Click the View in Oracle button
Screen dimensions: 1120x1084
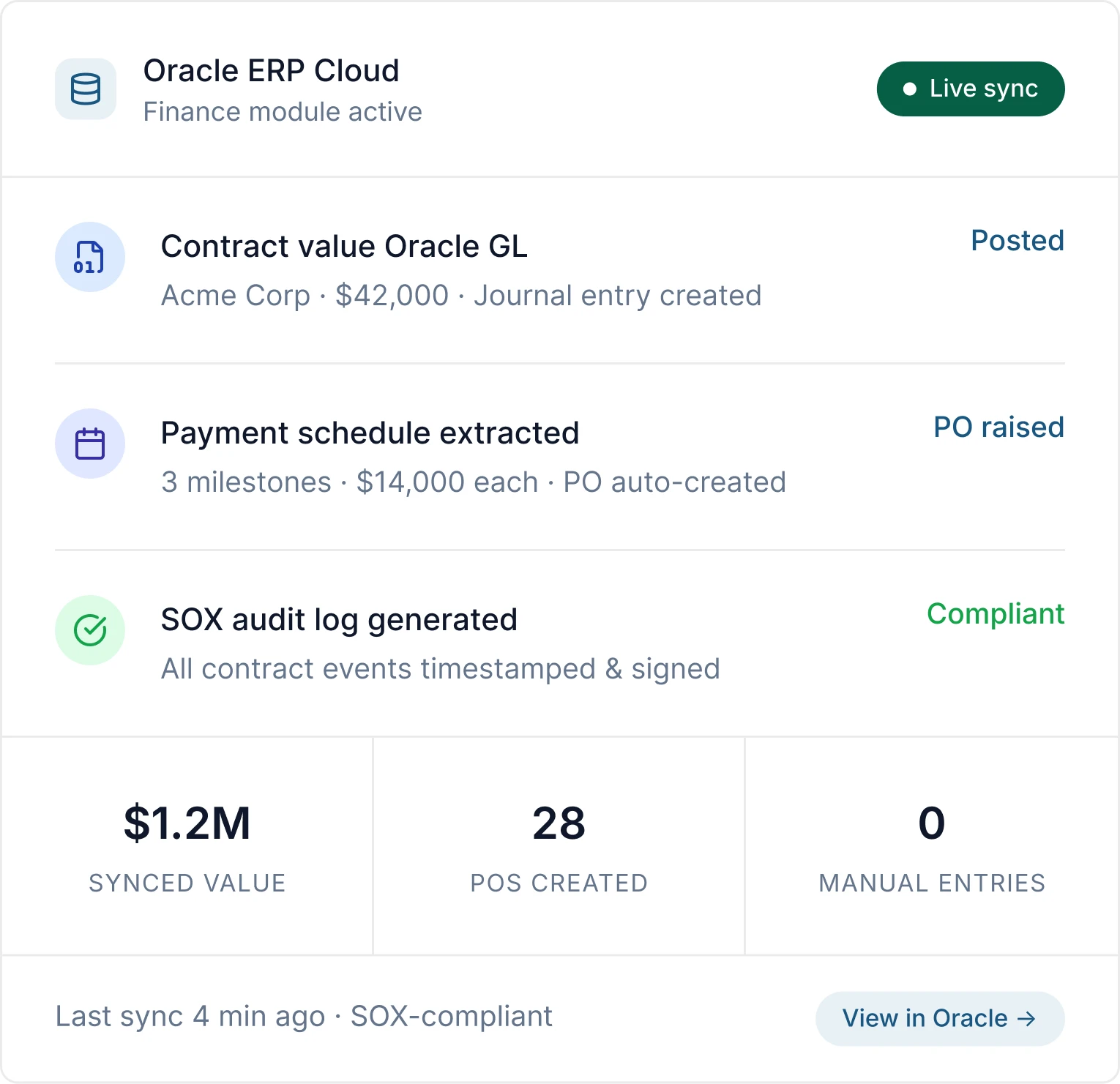tap(939, 1018)
